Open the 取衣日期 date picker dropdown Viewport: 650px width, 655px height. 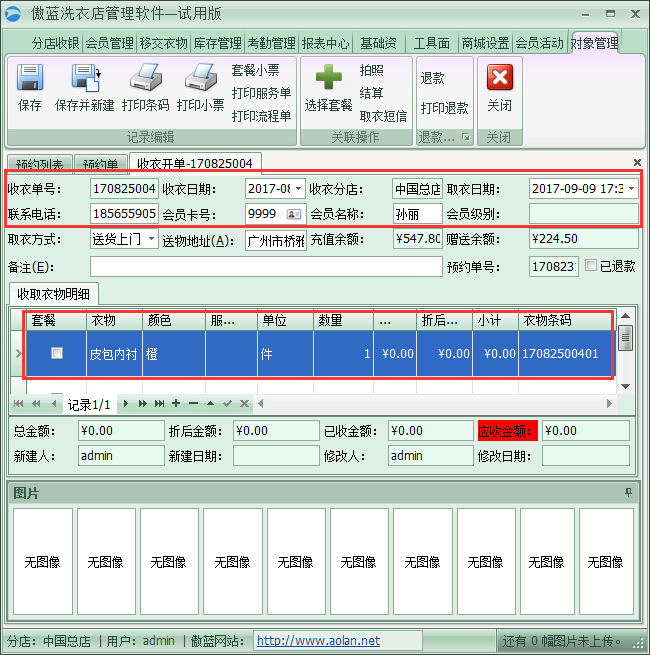point(631,188)
